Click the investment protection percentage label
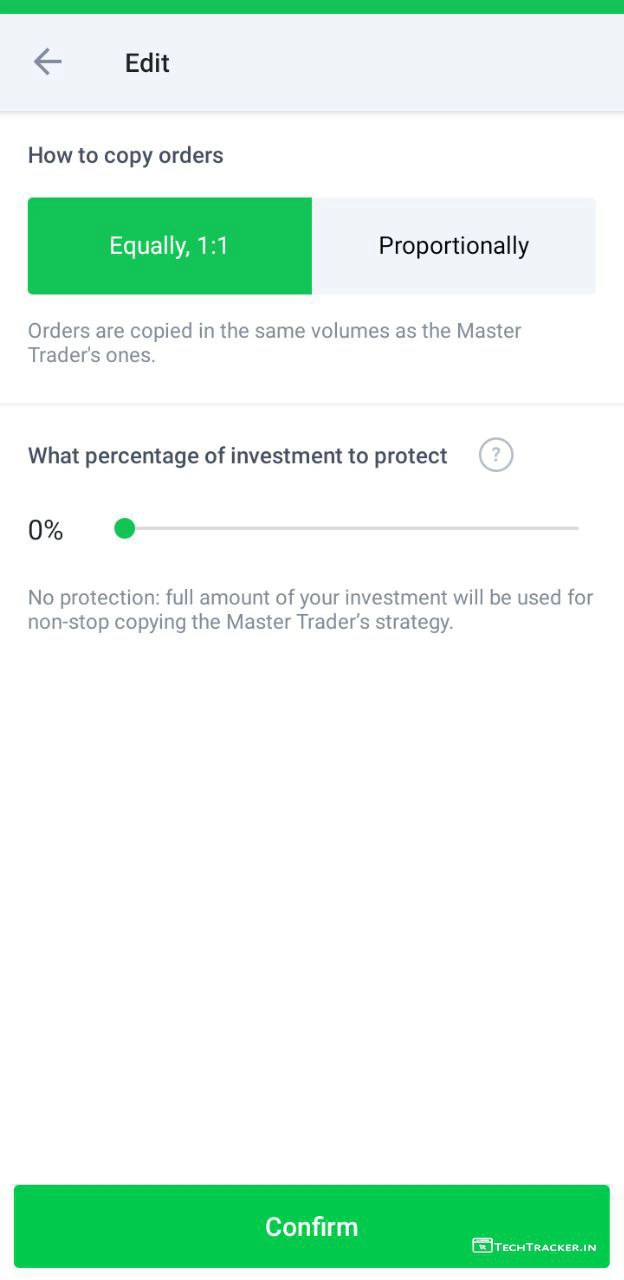 coord(238,456)
